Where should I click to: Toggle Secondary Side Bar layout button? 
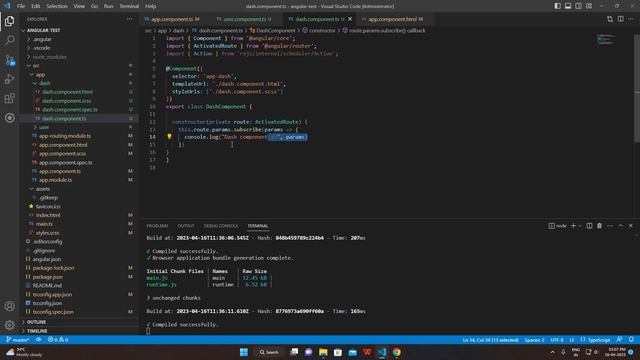tap(578, 6)
